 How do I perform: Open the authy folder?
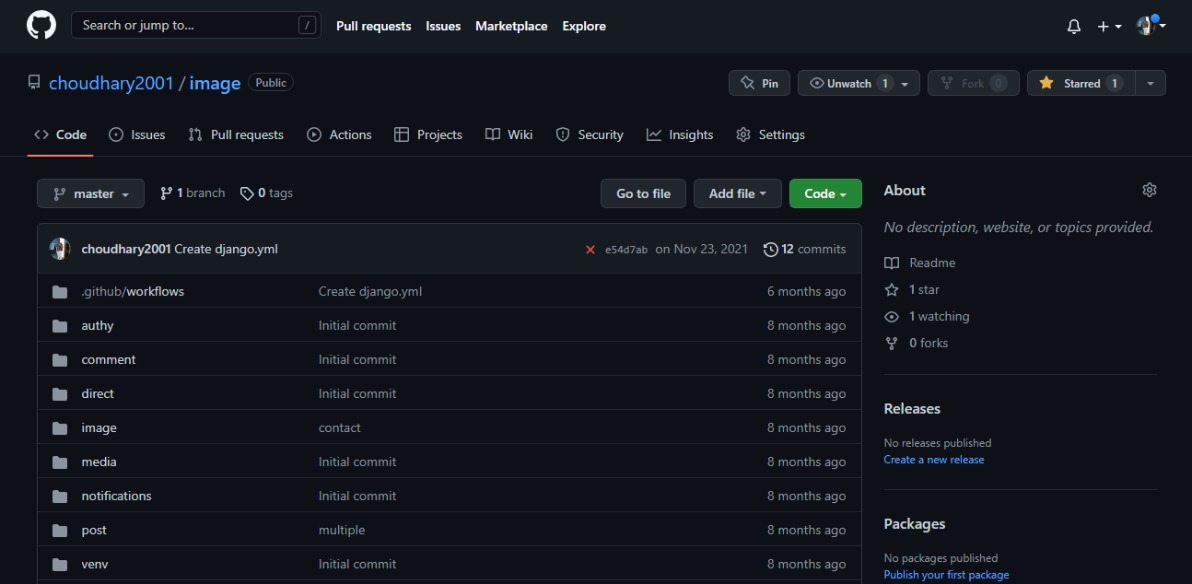tap(97, 325)
